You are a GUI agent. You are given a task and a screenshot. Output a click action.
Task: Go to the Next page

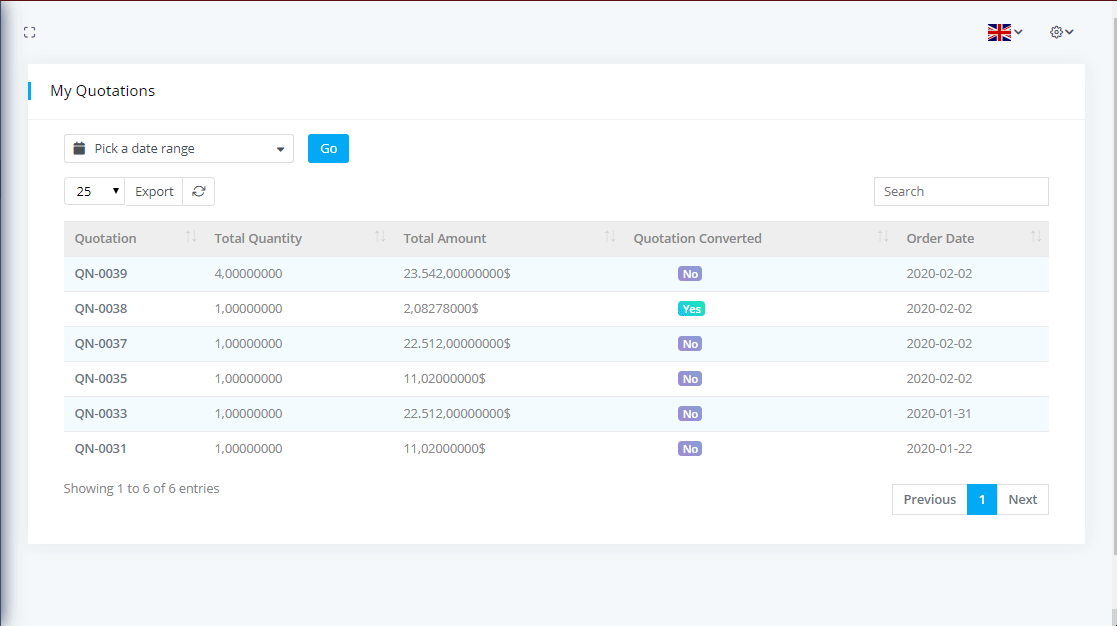click(1022, 499)
